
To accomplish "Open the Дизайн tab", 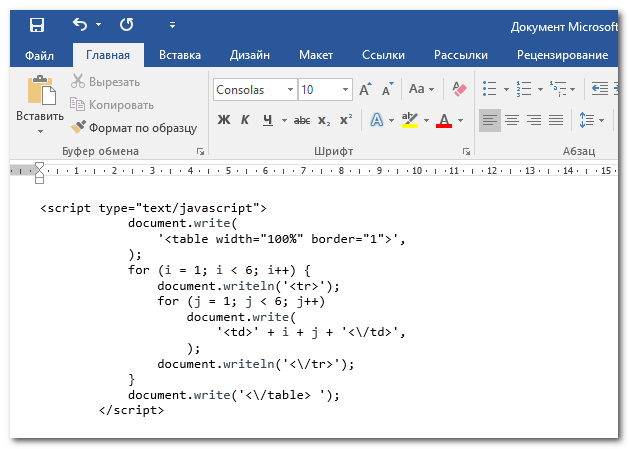I will tap(250, 55).
